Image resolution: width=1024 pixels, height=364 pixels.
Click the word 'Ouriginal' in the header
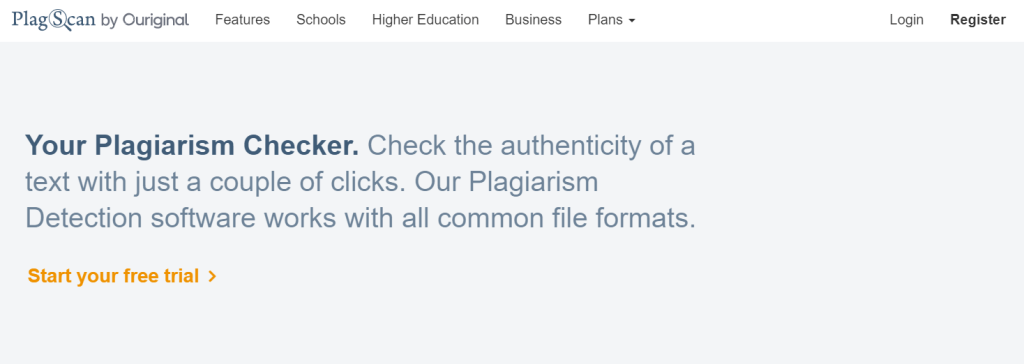(155, 20)
